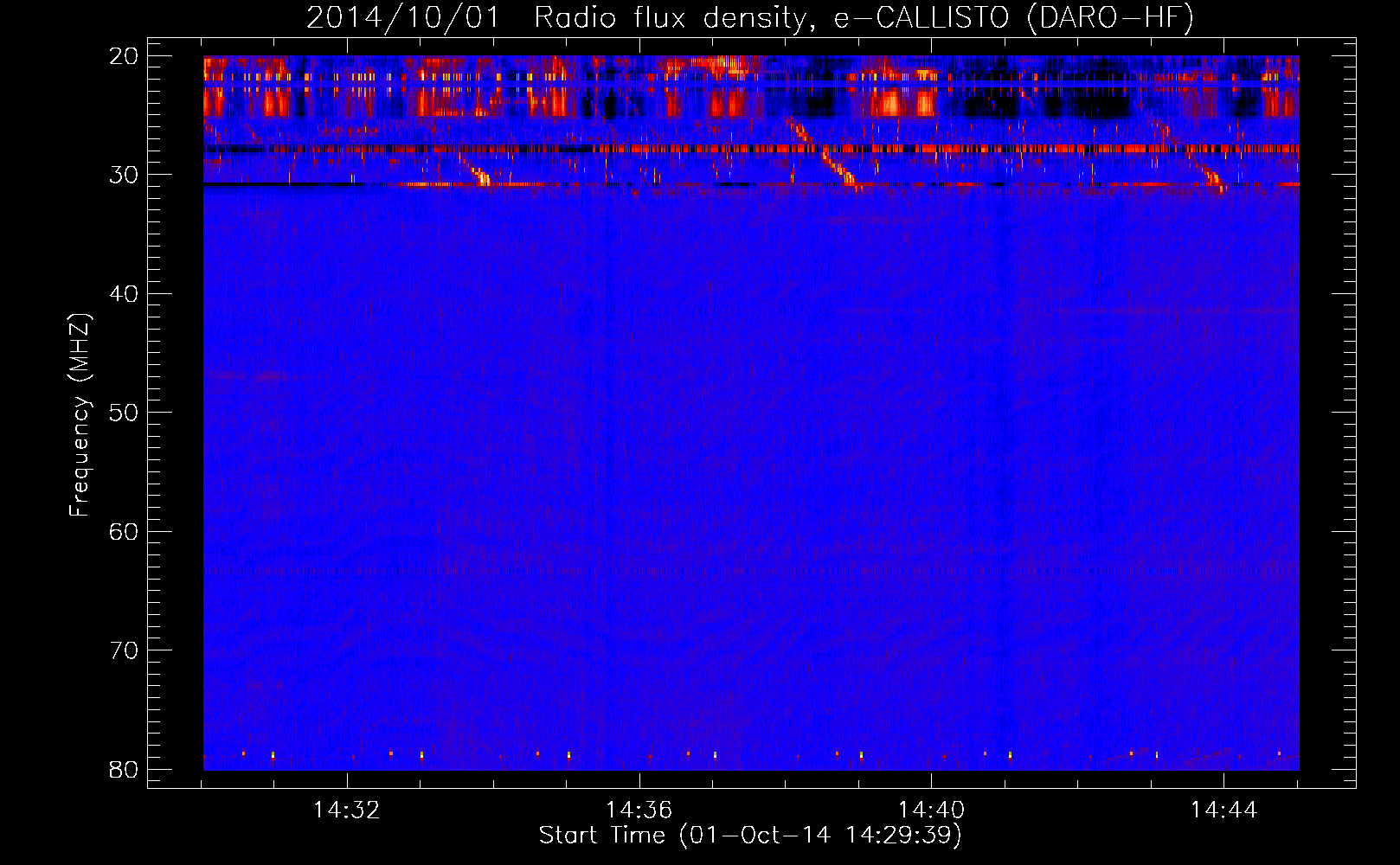This screenshot has height=865, width=1400.
Task: Click the 14:44 time tick label
Action: click(1223, 811)
